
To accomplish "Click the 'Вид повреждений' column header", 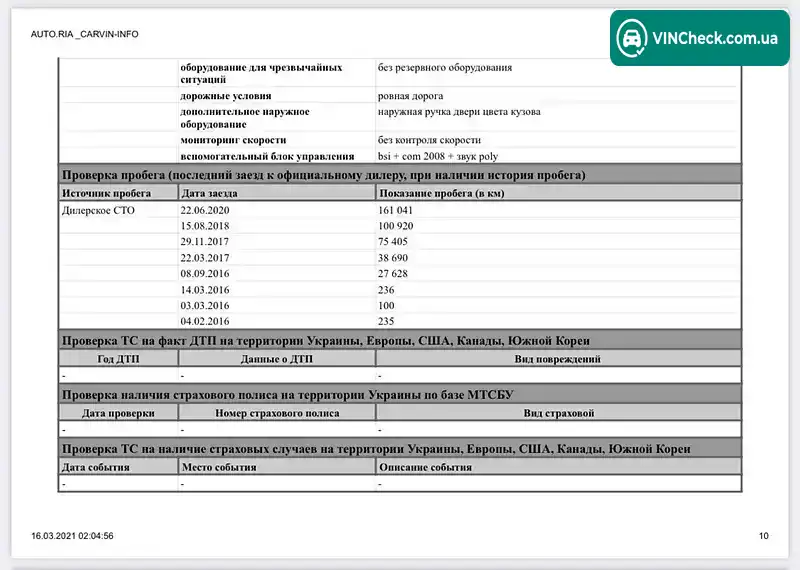I will pos(558,359).
